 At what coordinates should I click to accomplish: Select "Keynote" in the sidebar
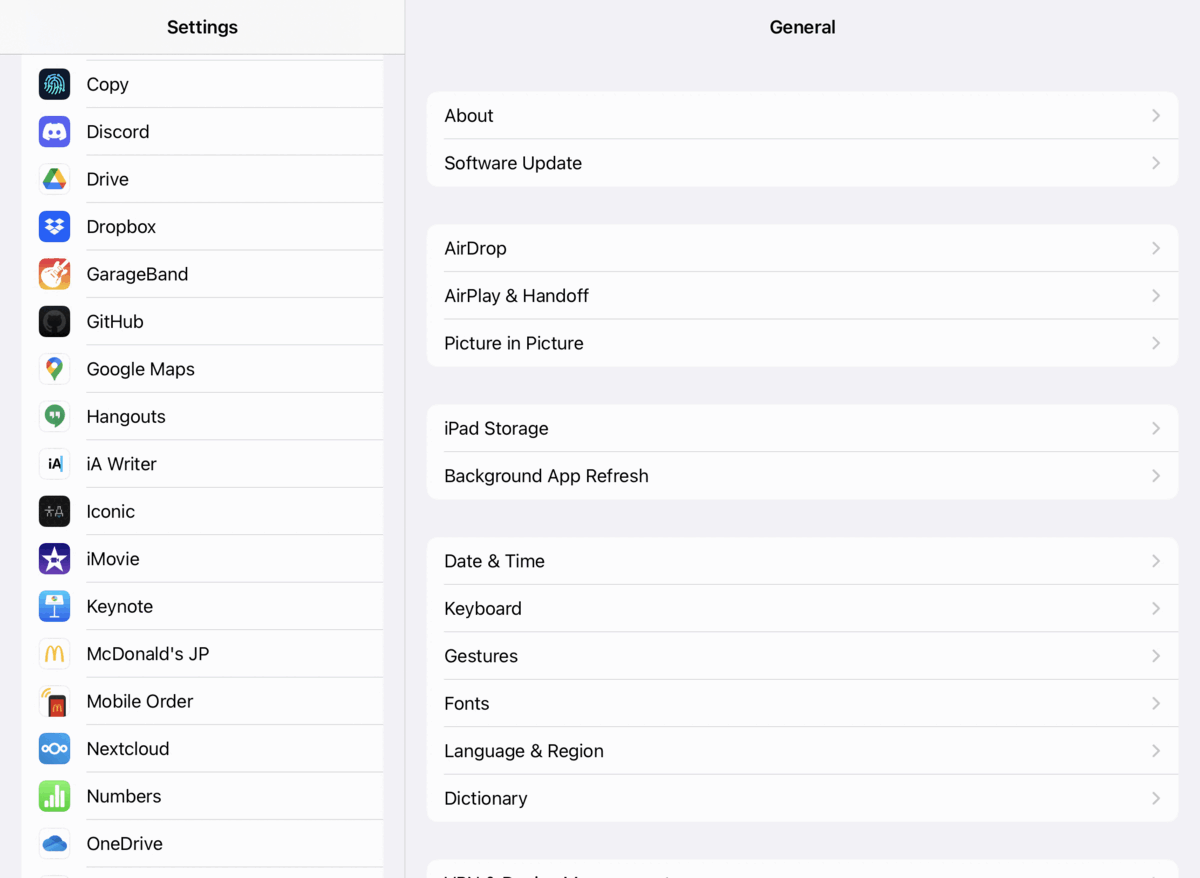[x=119, y=607]
